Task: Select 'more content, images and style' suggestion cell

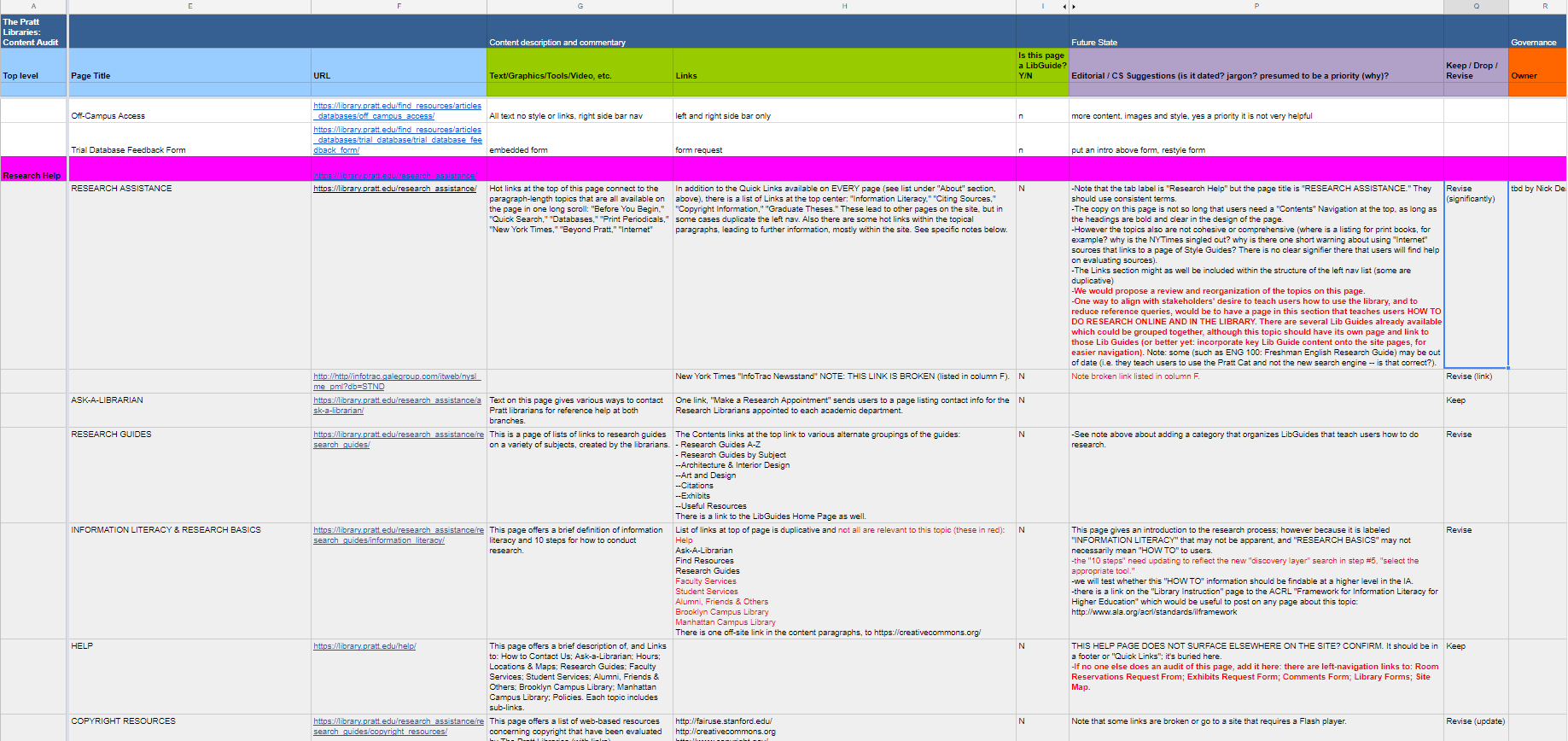Action: 1256,110
